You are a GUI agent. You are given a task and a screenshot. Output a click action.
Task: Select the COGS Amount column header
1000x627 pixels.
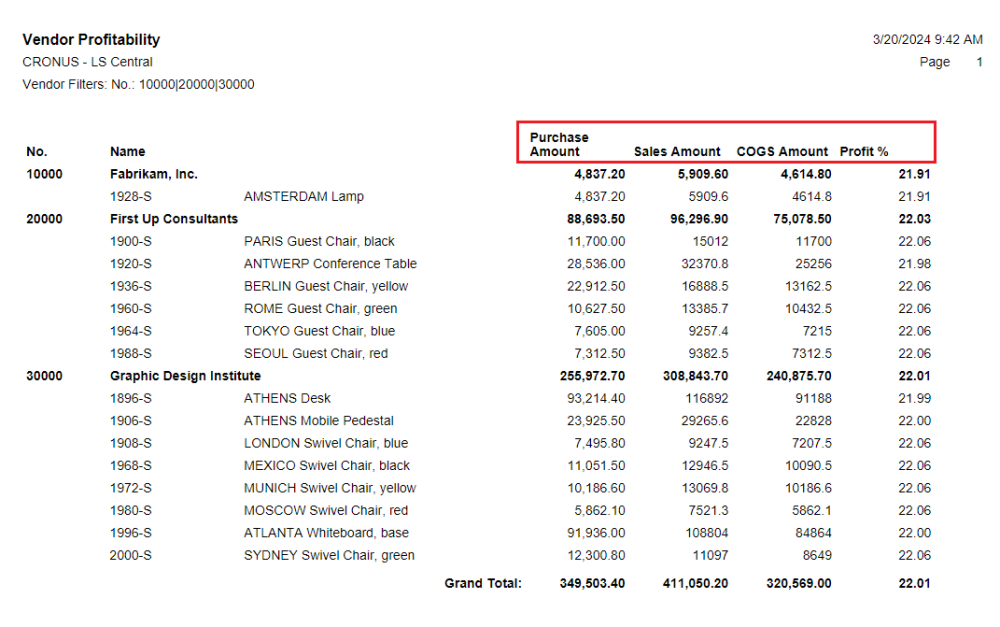782,152
